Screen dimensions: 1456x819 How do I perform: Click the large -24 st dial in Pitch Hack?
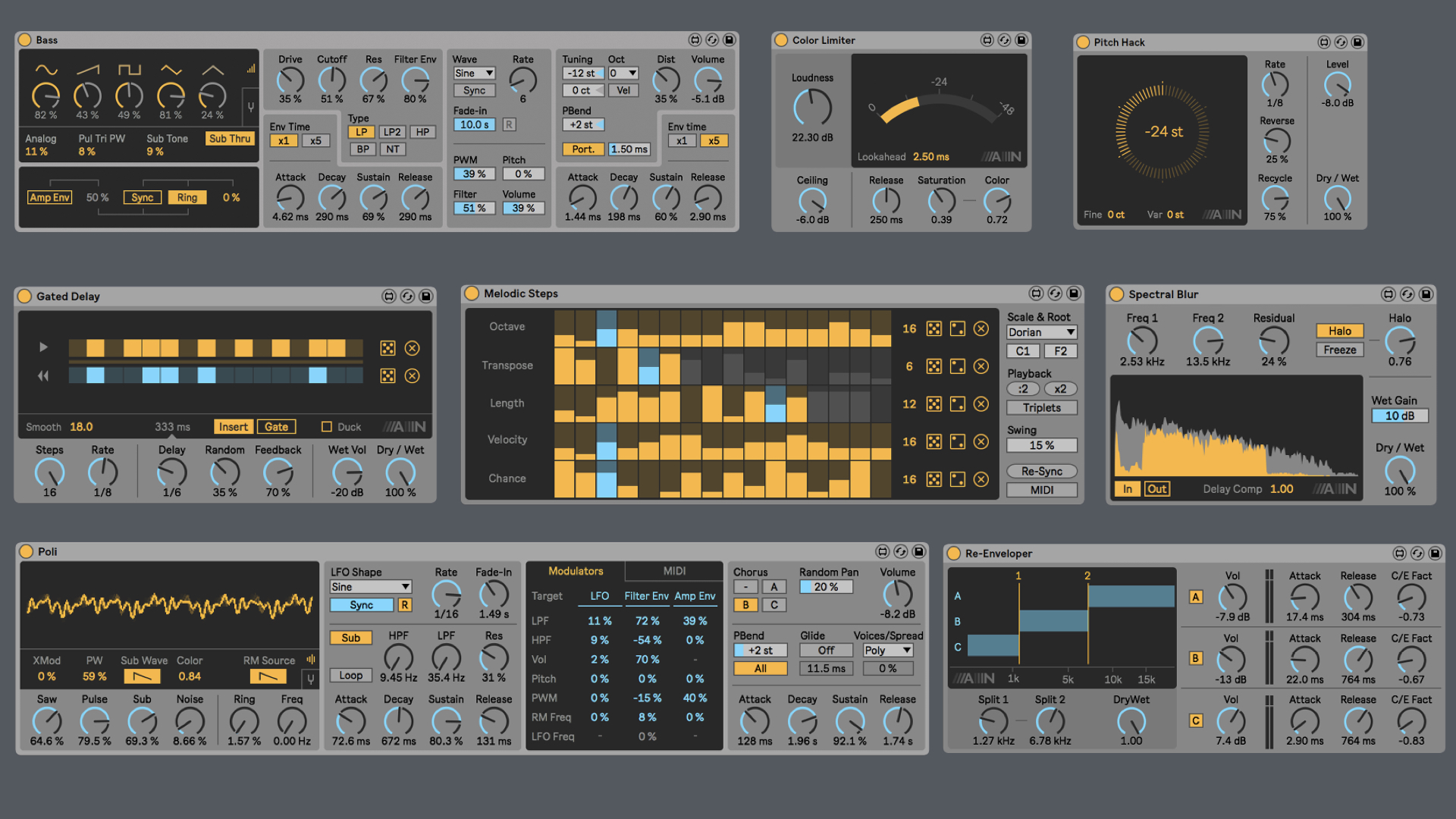(x=1162, y=131)
